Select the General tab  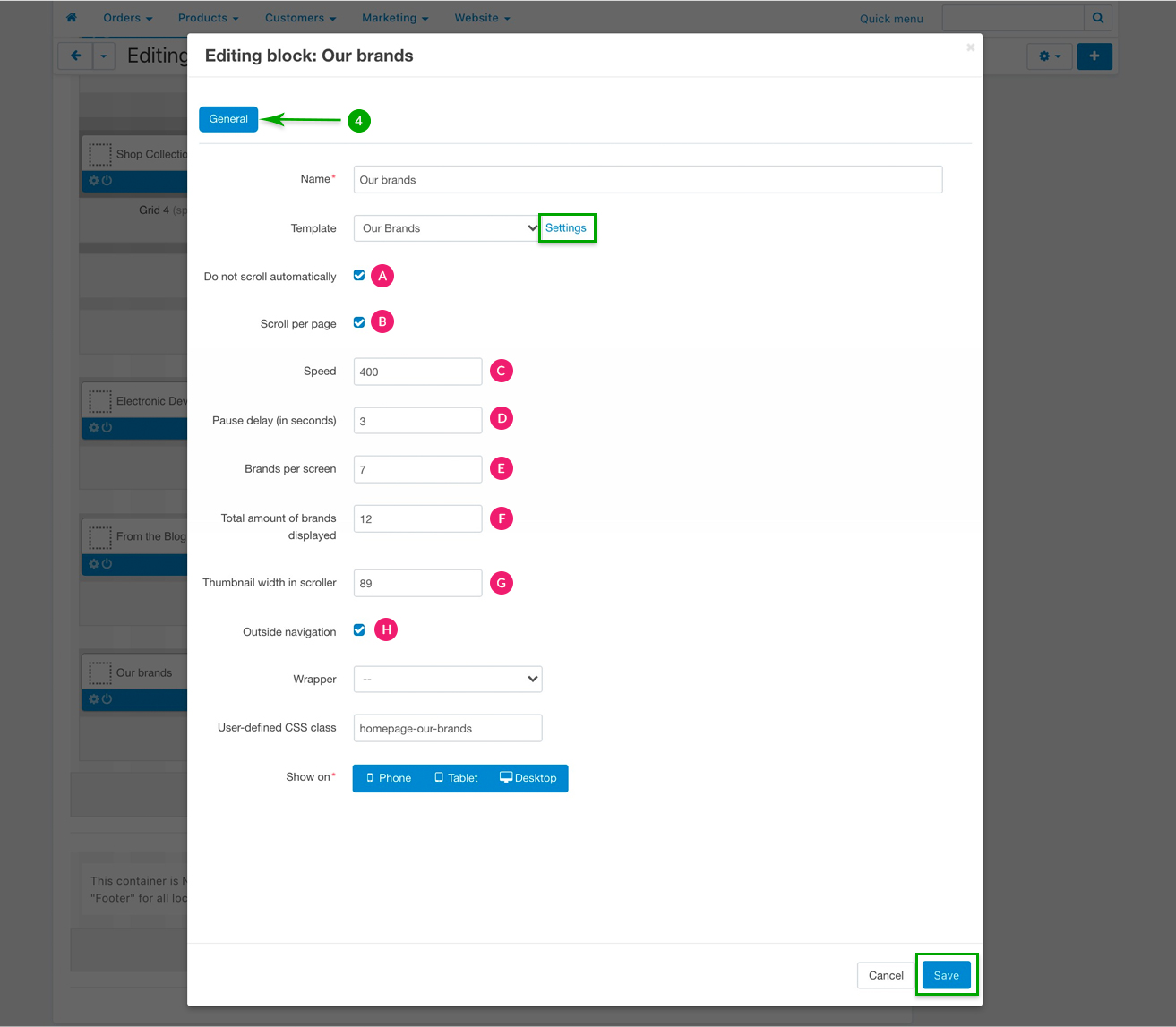click(228, 119)
